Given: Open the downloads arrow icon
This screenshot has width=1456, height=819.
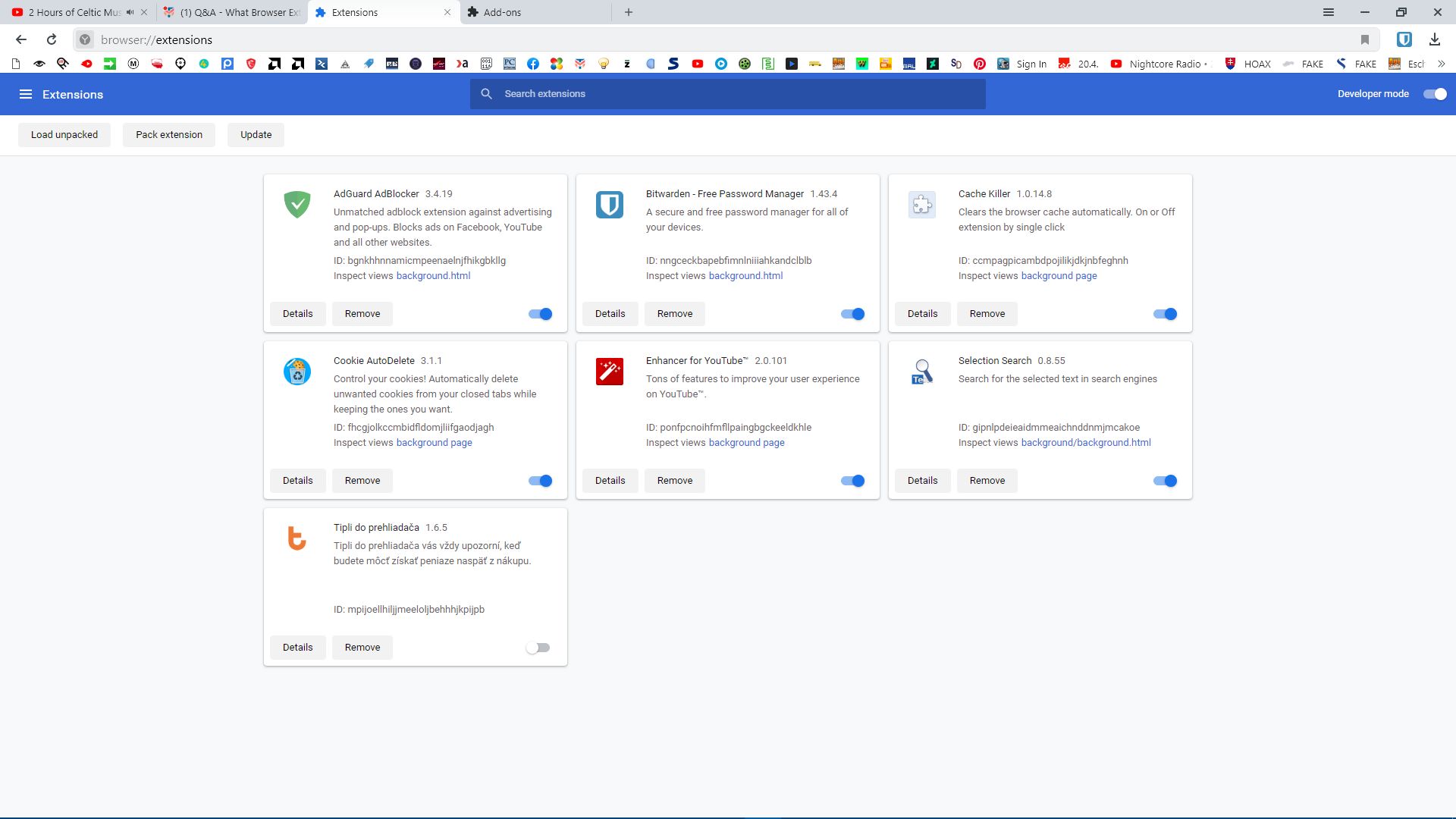Looking at the screenshot, I should 1434,39.
